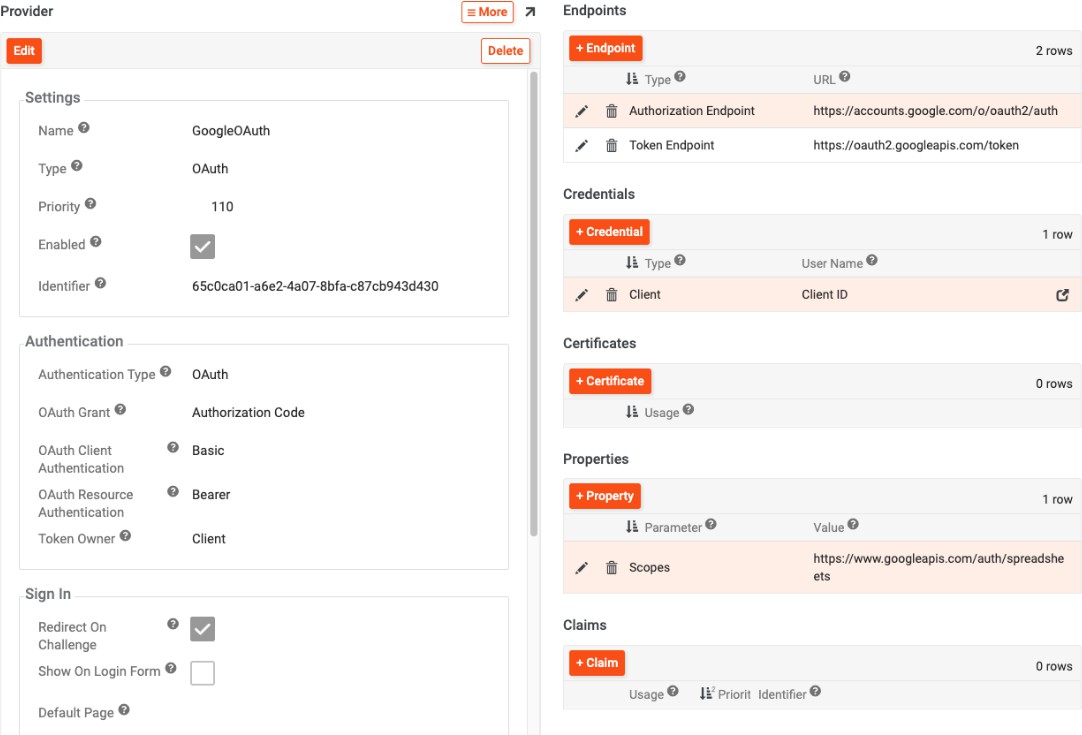Open the More menu
Screen dimensions: 1082x735
click(487, 12)
